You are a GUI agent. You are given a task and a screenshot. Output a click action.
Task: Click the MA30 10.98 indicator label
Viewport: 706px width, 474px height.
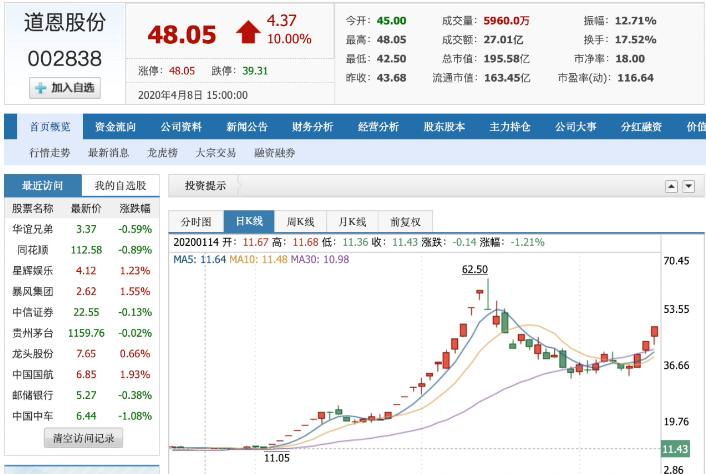320,259
